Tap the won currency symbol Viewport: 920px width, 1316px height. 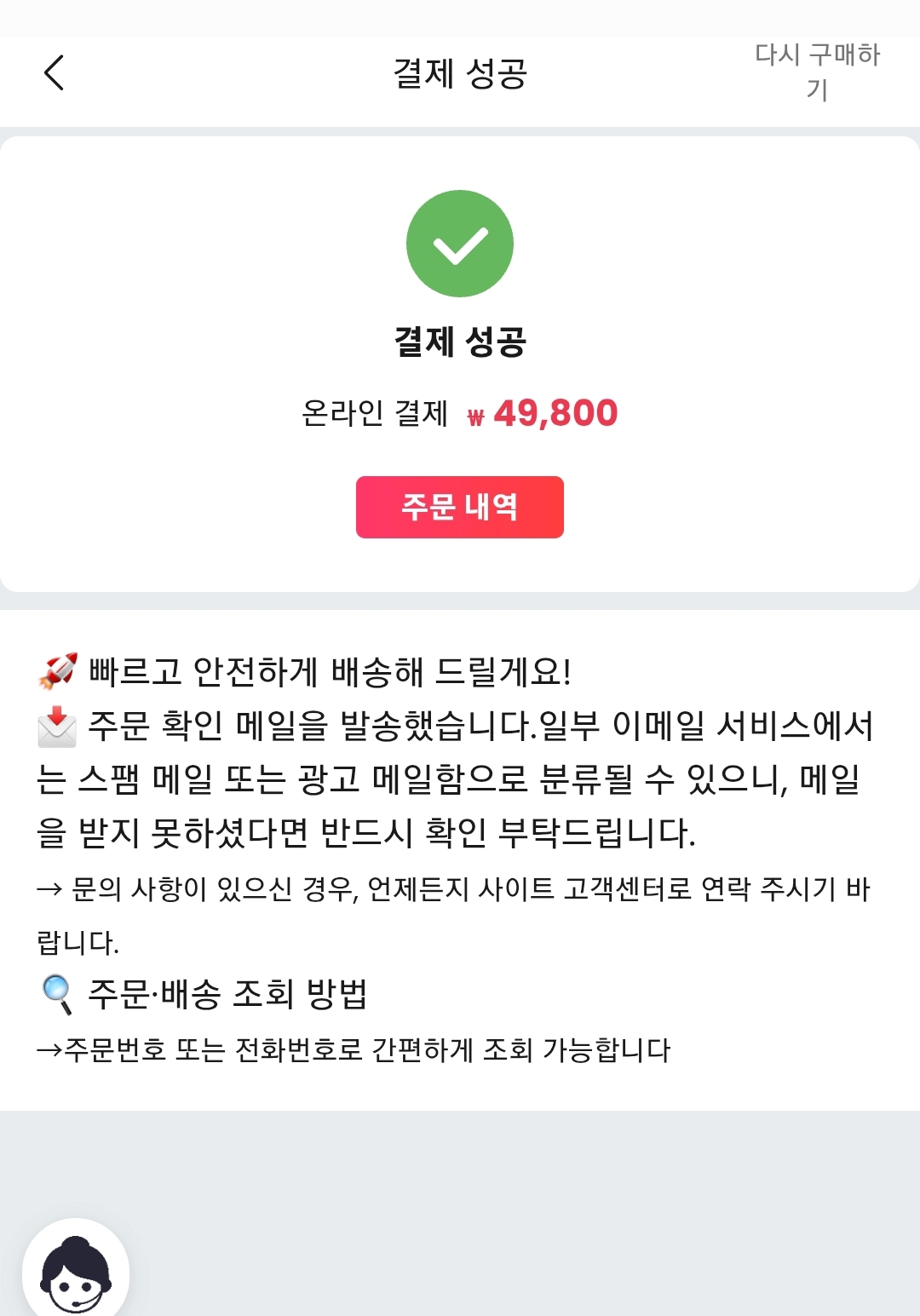pos(475,417)
